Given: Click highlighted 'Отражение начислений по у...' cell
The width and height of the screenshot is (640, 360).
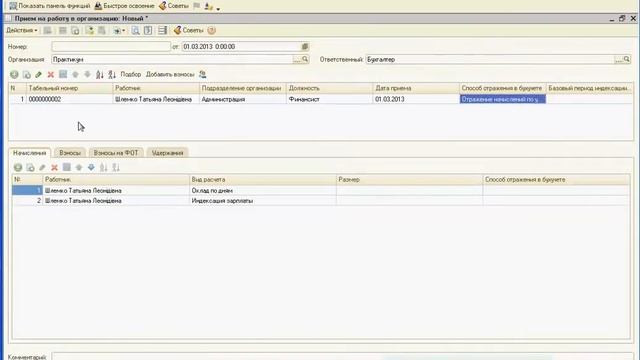Looking at the screenshot, I should [x=502, y=99].
